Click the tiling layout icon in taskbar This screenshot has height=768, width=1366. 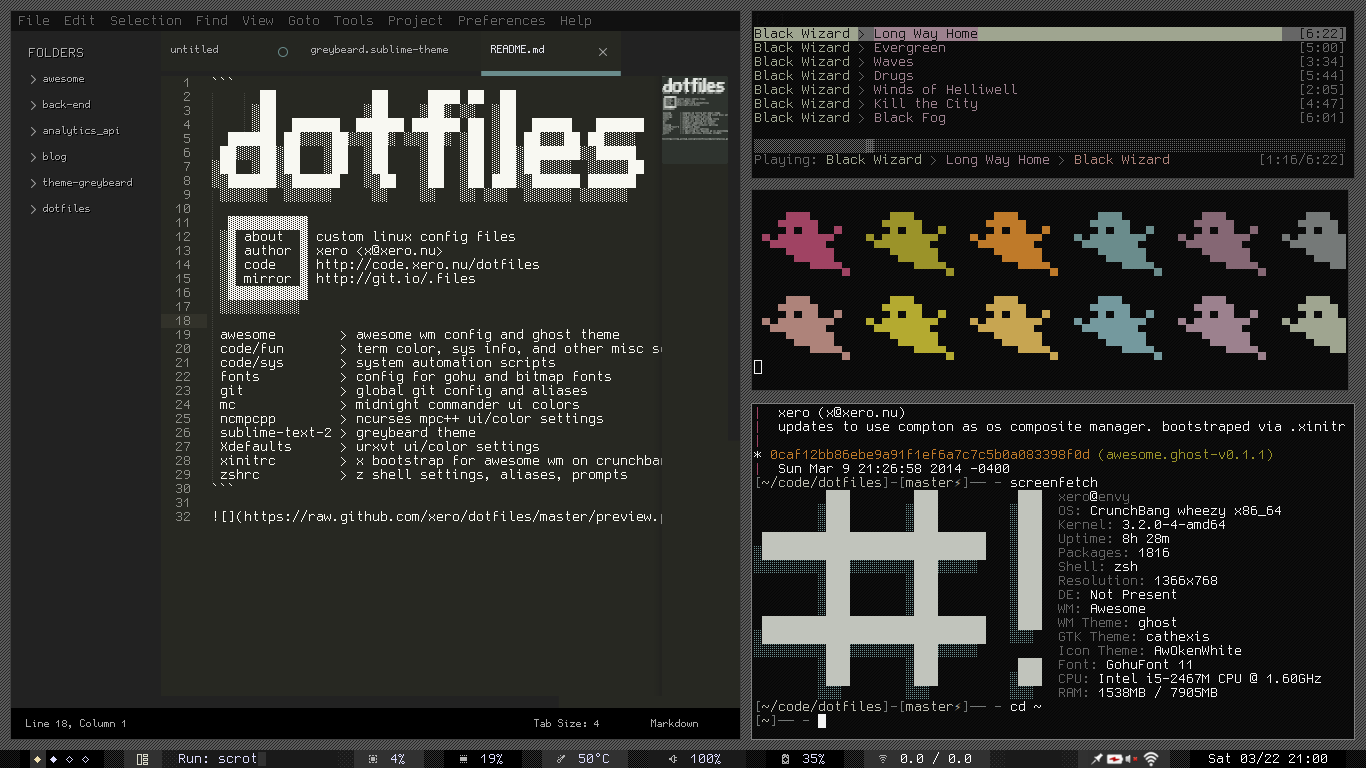pos(142,759)
